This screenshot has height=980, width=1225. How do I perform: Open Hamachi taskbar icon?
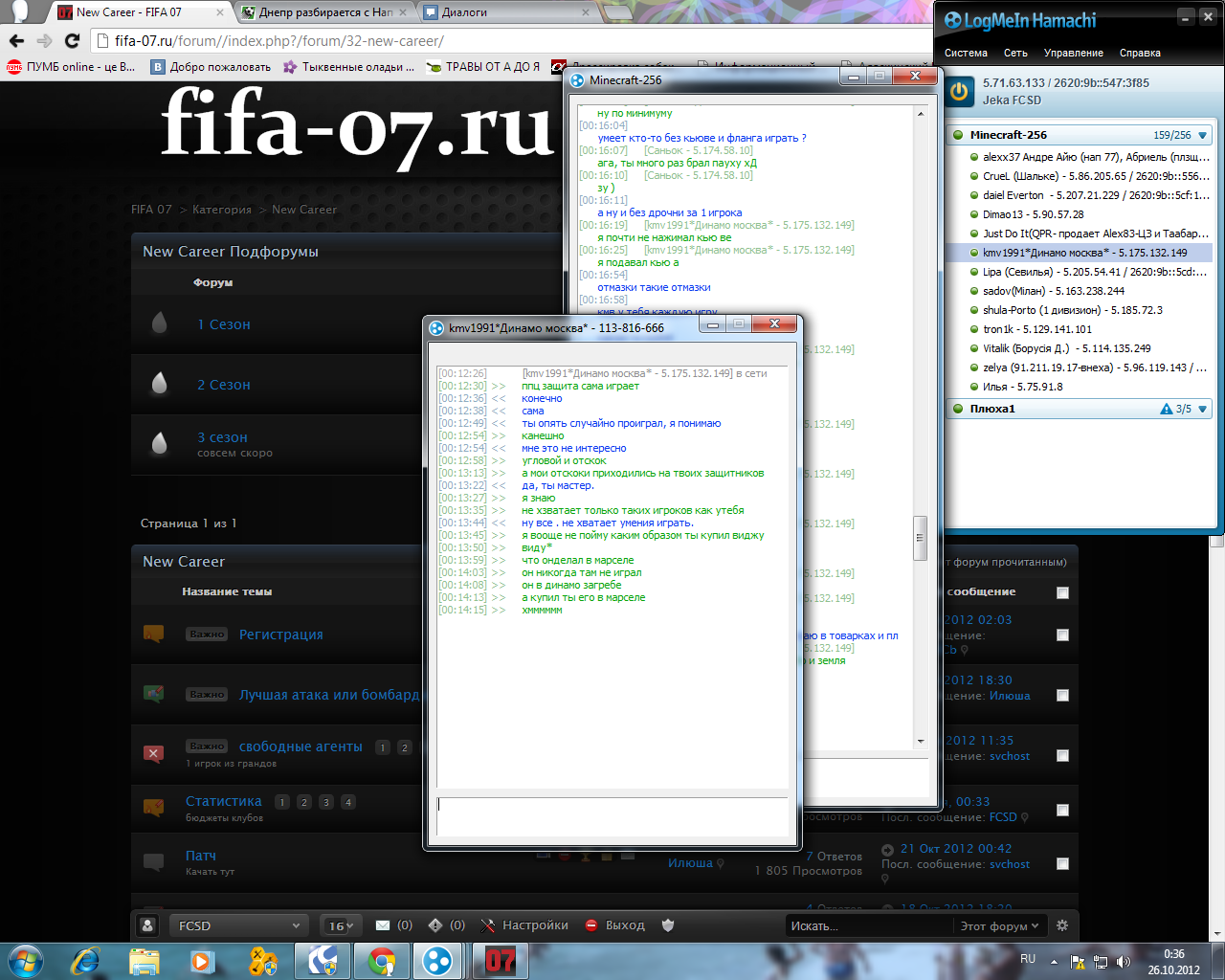[x=439, y=961]
